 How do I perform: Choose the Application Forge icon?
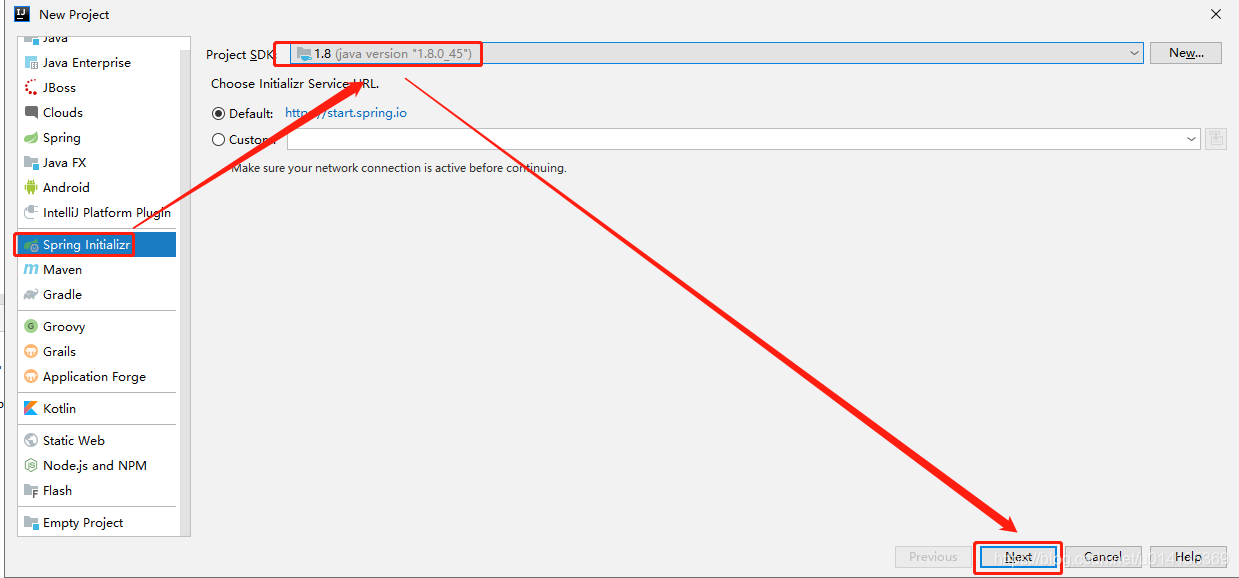(31, 376)
